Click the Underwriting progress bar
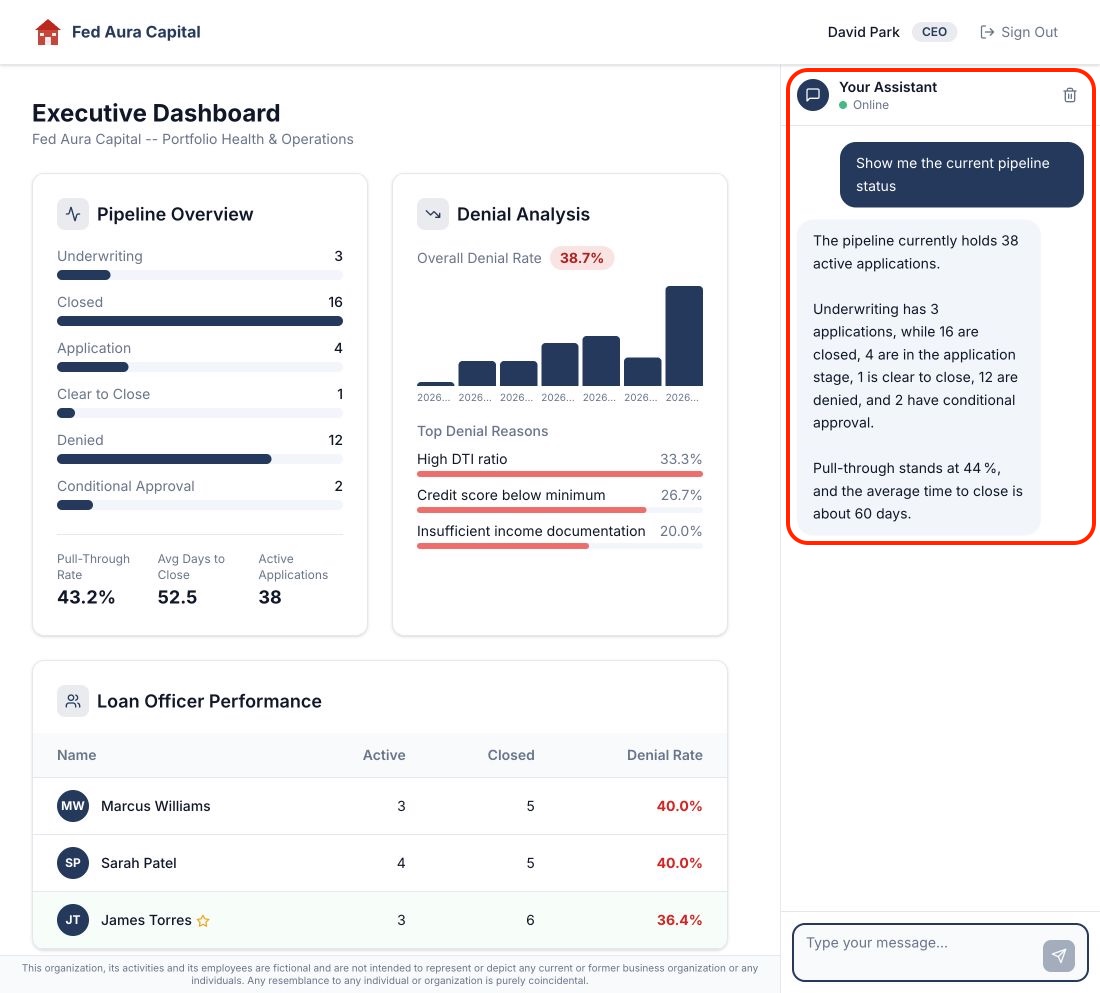 pos(200,275)
